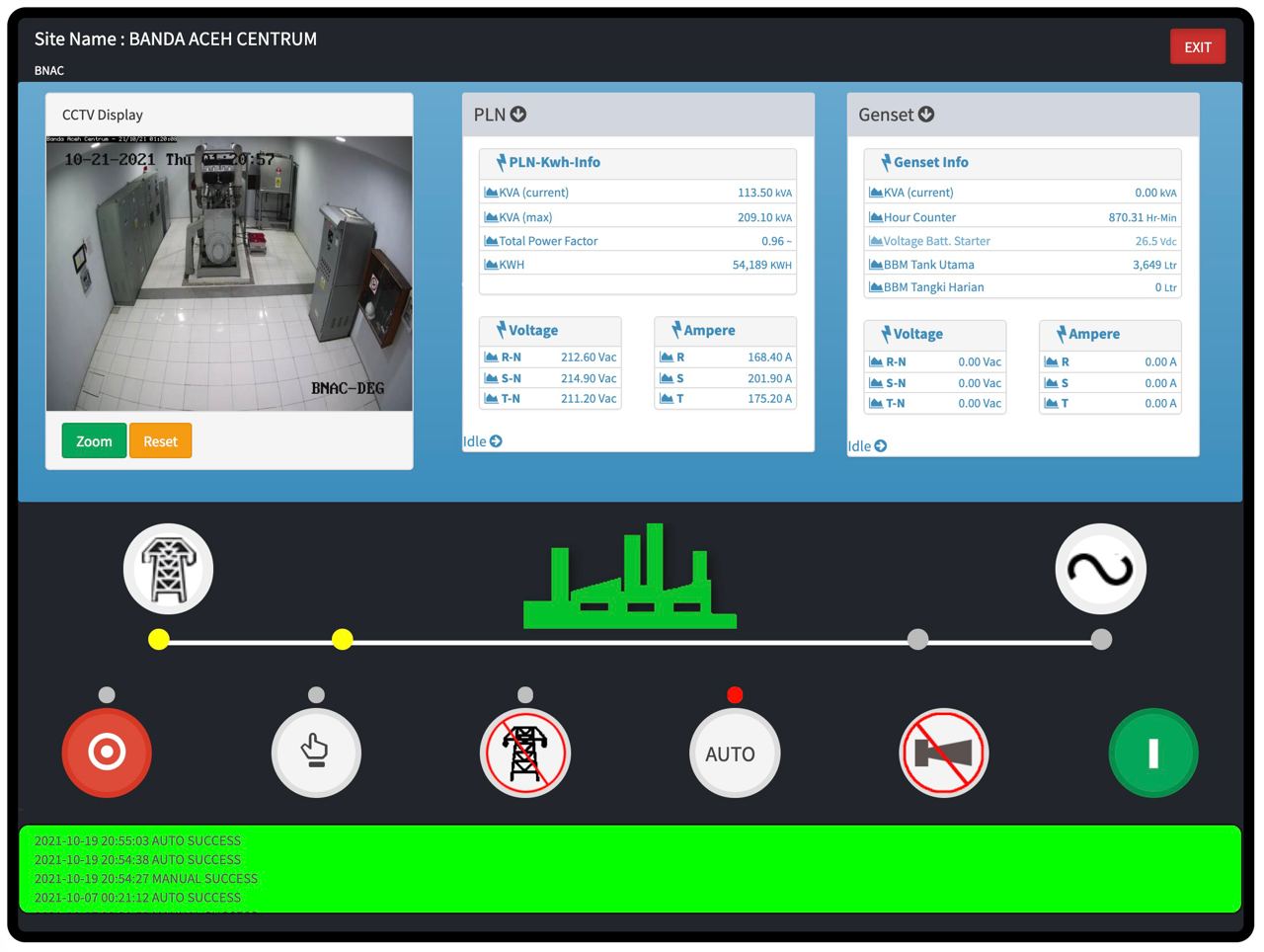This screenshot has height=952, width=1264.
Task: Click the red EXIT button
Action: pyautogui.click(x=1197, y=47)
